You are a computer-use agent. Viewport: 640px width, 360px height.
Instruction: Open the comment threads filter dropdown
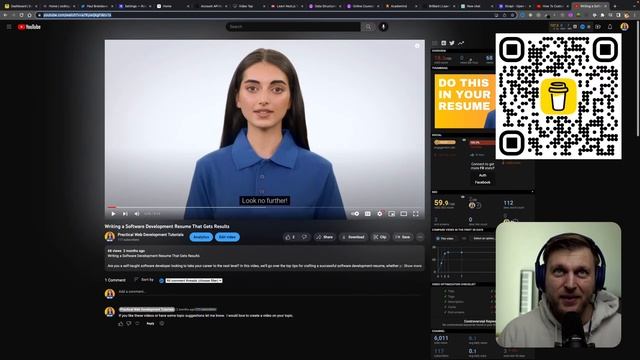point(193,281)
